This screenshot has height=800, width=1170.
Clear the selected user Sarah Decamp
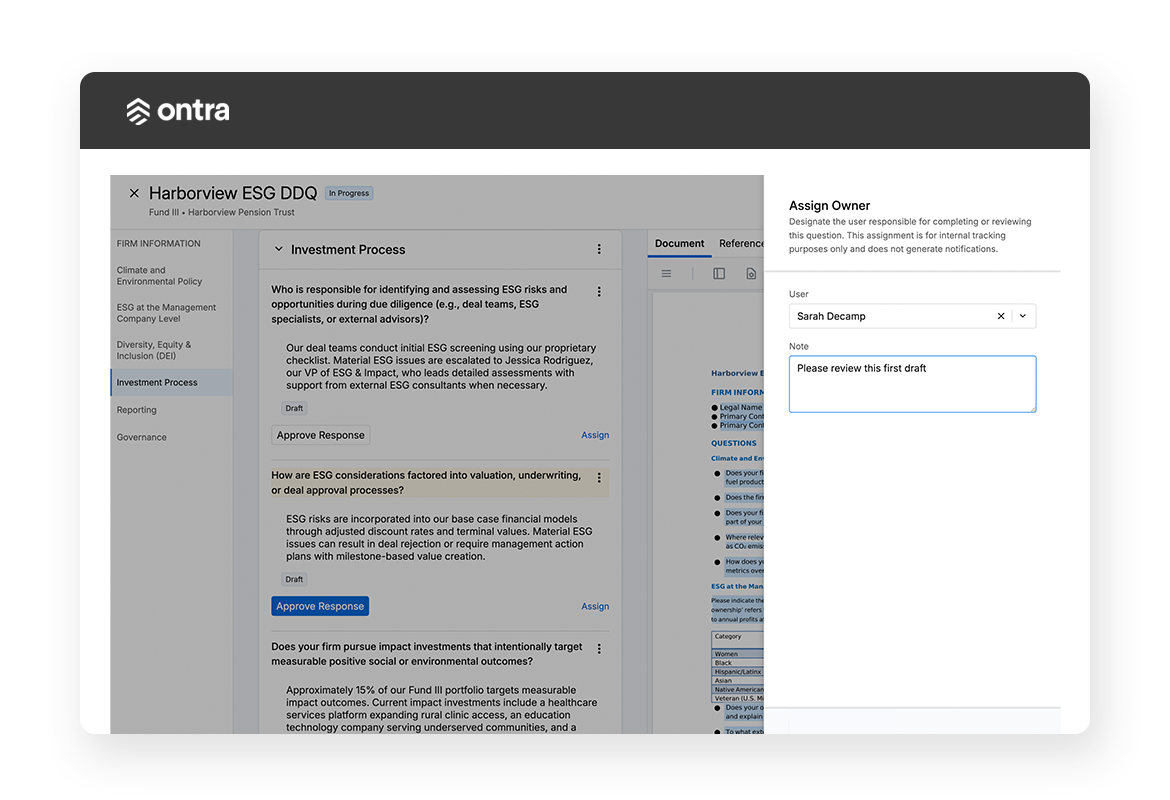1000,316
